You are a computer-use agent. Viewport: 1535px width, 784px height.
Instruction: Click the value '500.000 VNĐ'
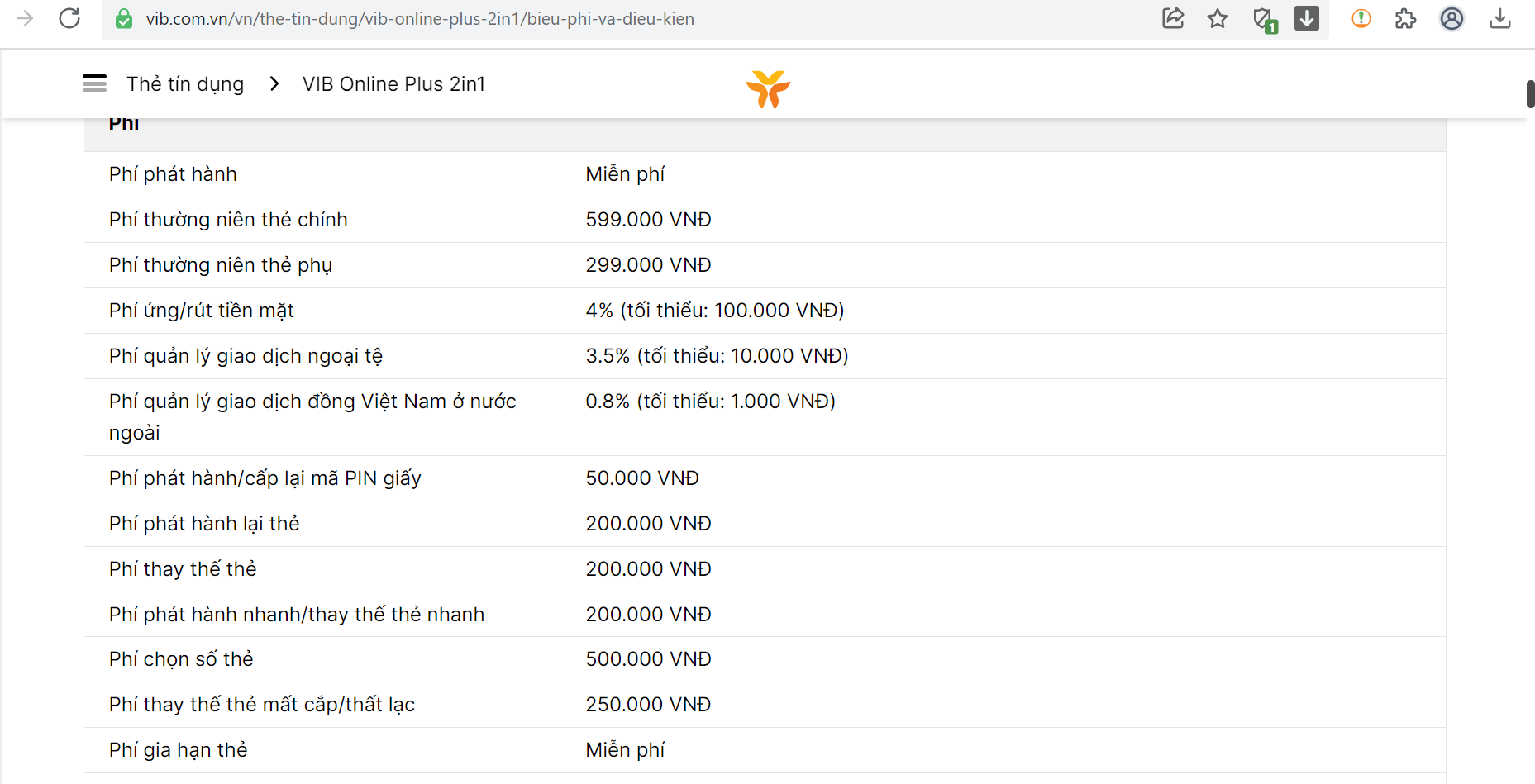(648, 659)
